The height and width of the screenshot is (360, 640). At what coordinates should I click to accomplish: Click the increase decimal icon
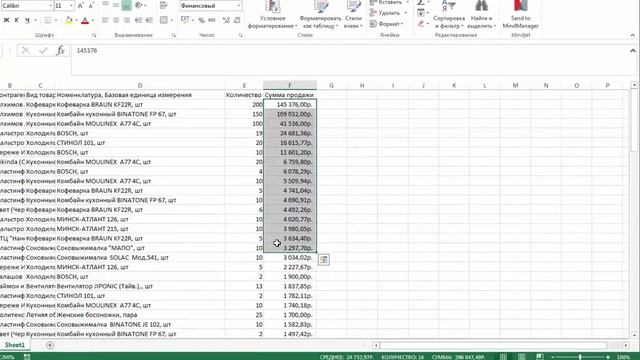click(x=226, y=20)
